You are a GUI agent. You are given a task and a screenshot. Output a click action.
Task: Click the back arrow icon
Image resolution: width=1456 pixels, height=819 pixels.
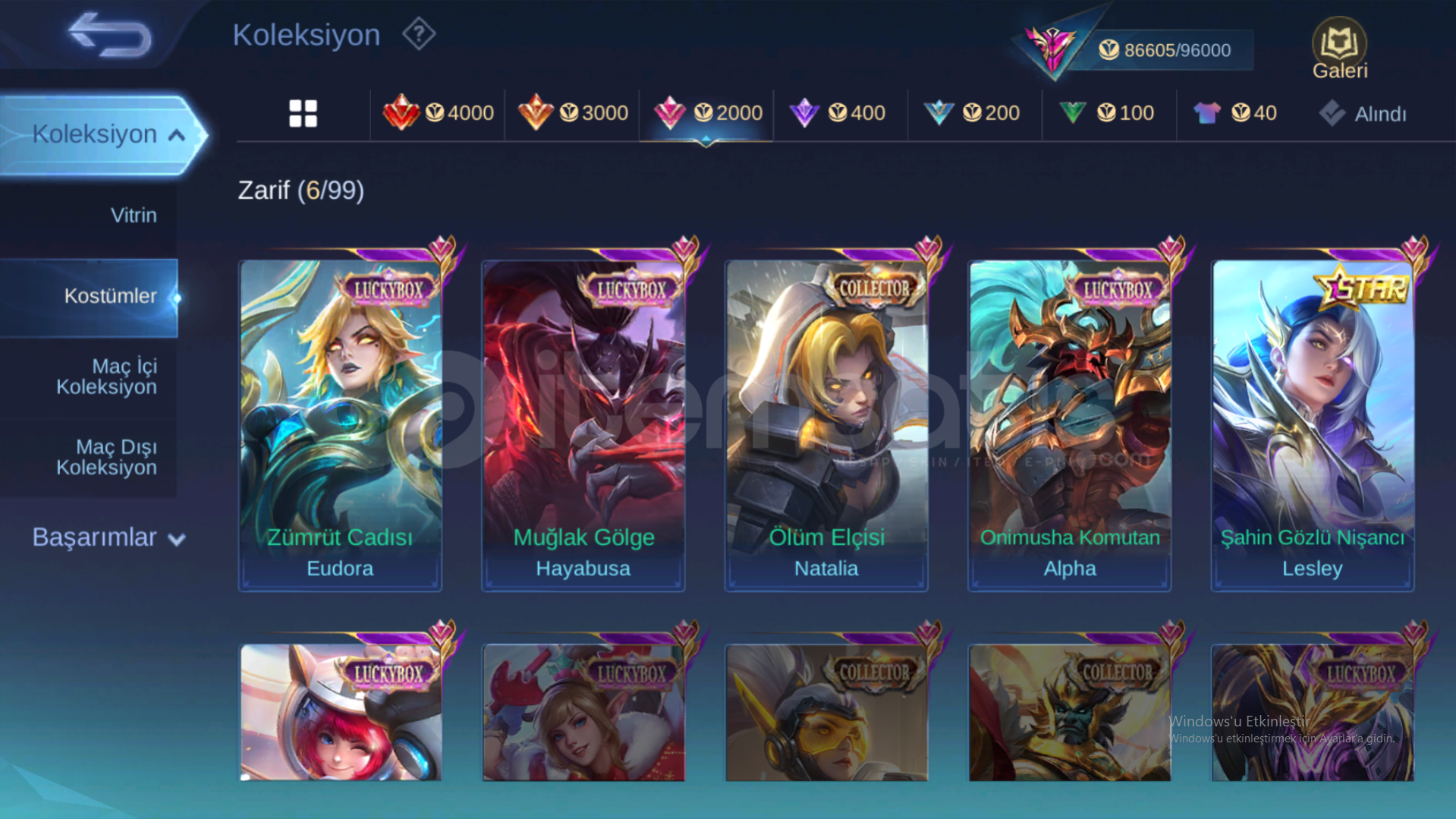[x=110, y=35]
